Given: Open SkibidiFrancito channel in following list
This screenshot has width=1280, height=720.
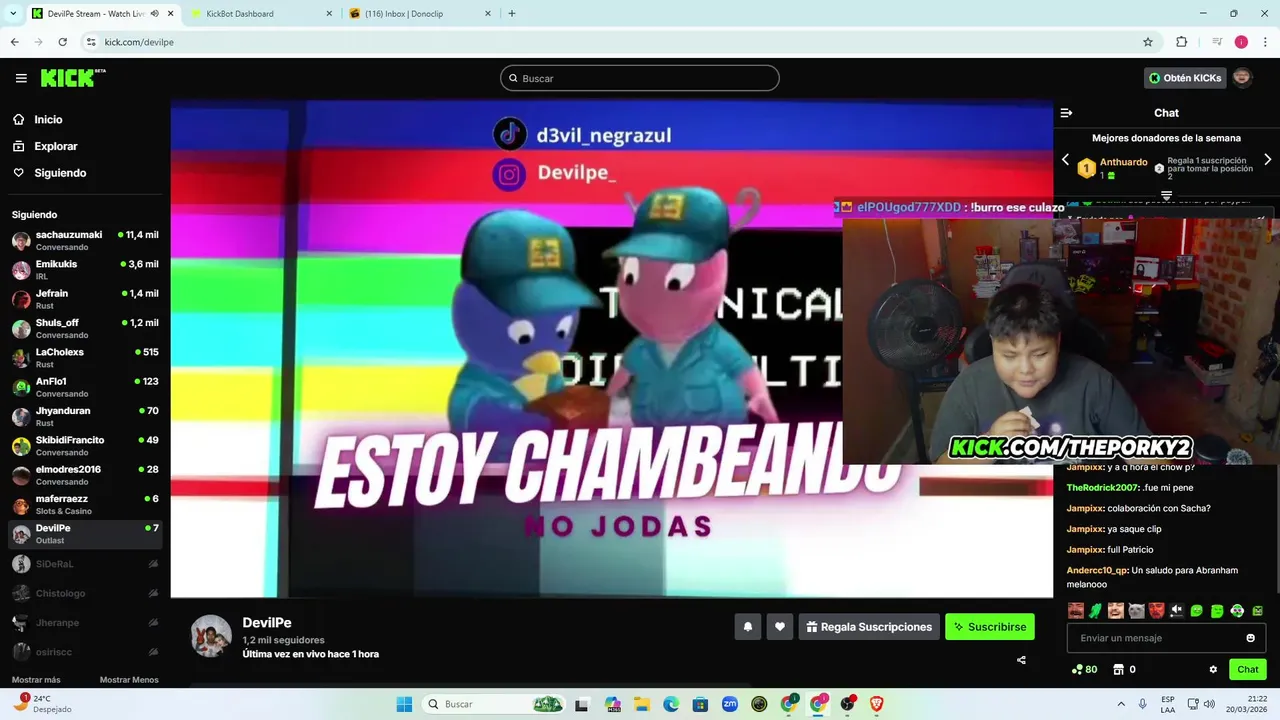Looking at the screenshot, I should 85,446.
